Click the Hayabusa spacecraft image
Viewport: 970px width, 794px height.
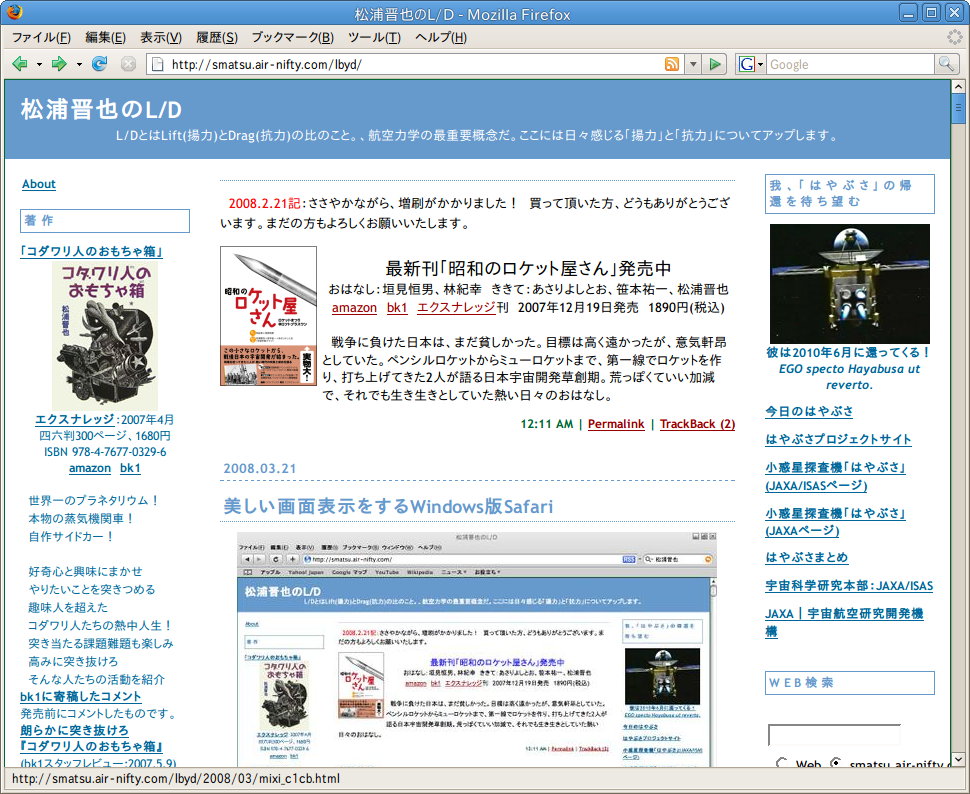[849, 283]
